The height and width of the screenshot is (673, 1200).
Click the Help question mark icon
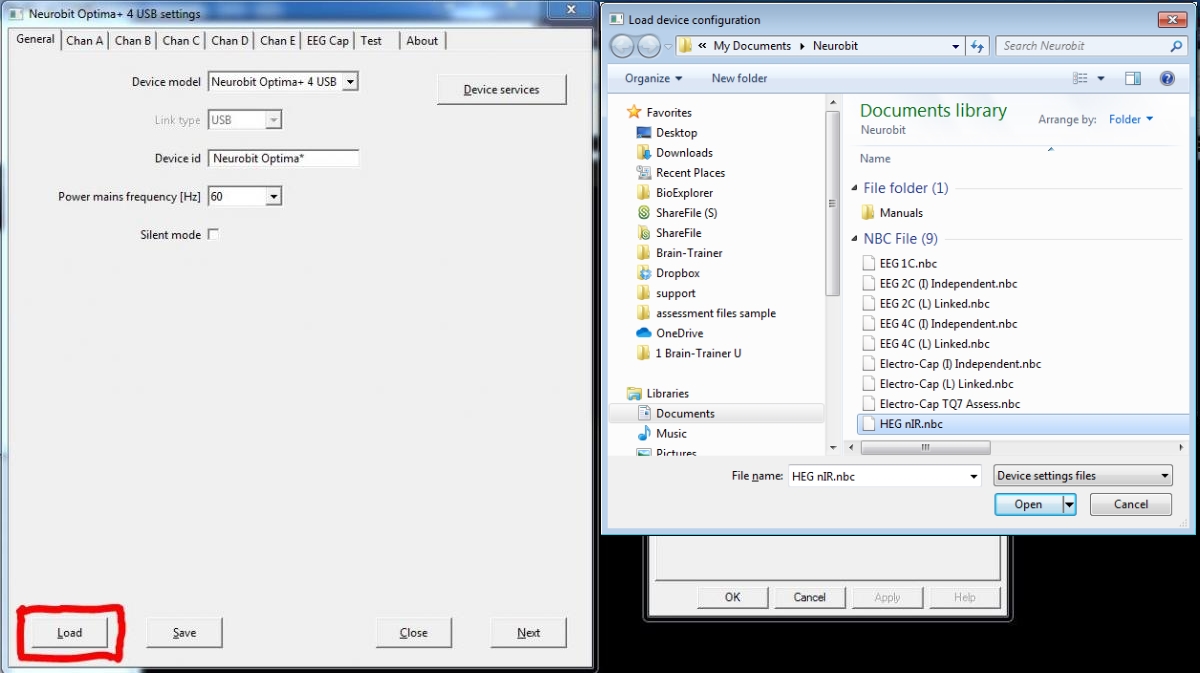coord(1166,79)
